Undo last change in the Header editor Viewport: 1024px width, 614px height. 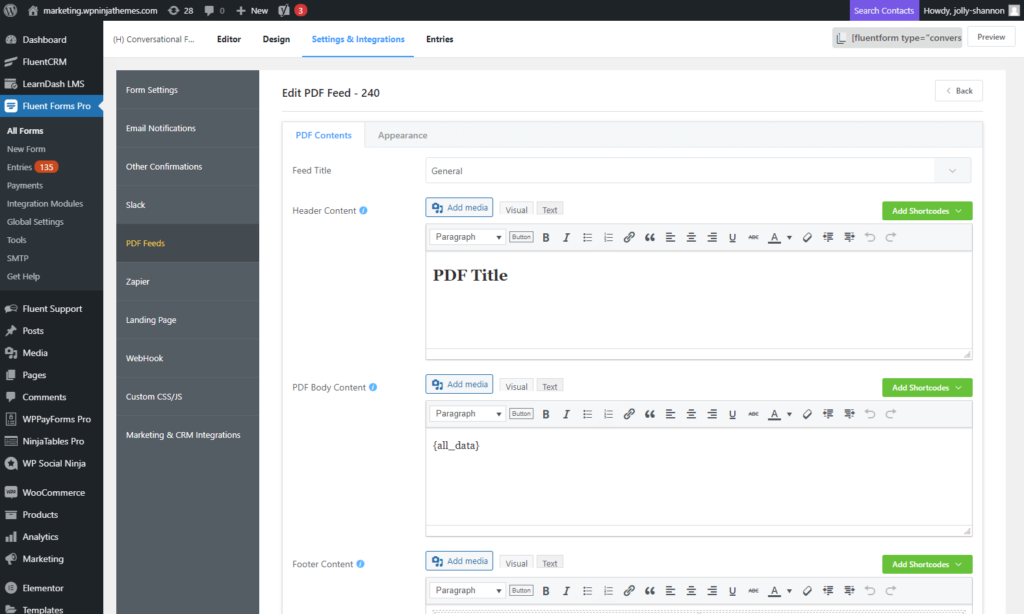coord(870,237)
